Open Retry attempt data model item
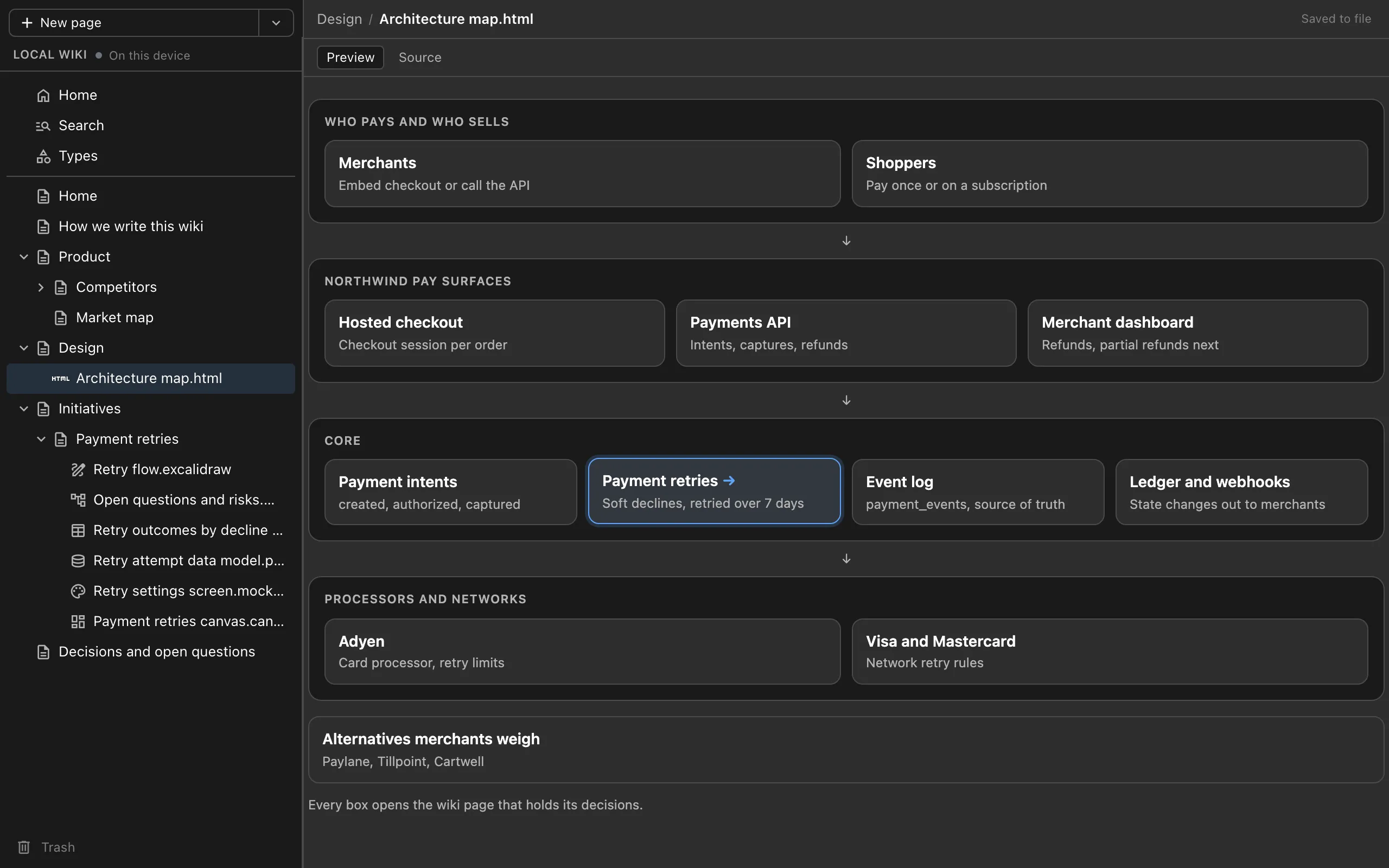The width and height of the screenshot is (1389, 868). (151, 561)
